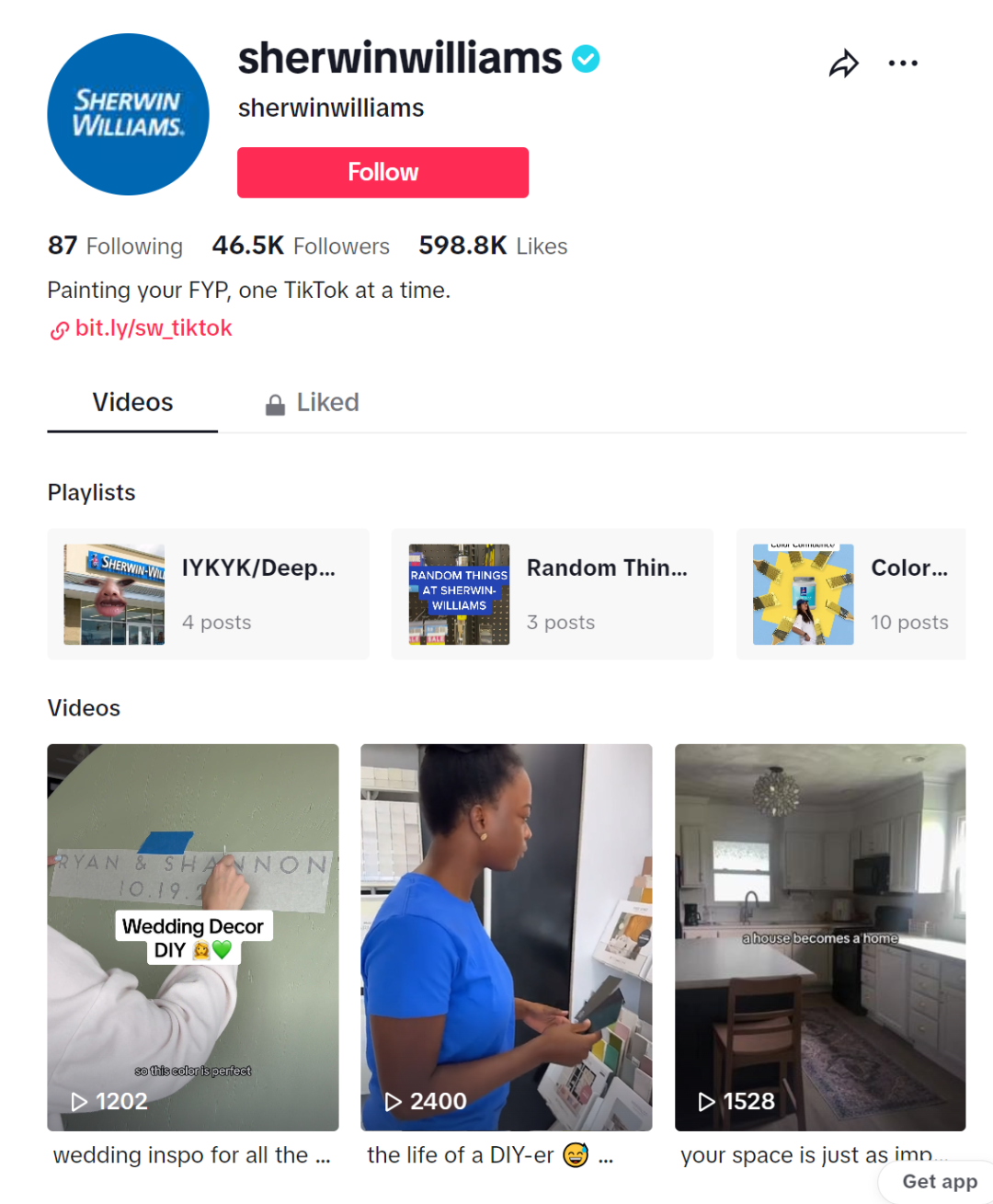The height and width of the screenshot is (1204, 993).
Task: View the 46.5K Followers list
Action: click(301, 246)
